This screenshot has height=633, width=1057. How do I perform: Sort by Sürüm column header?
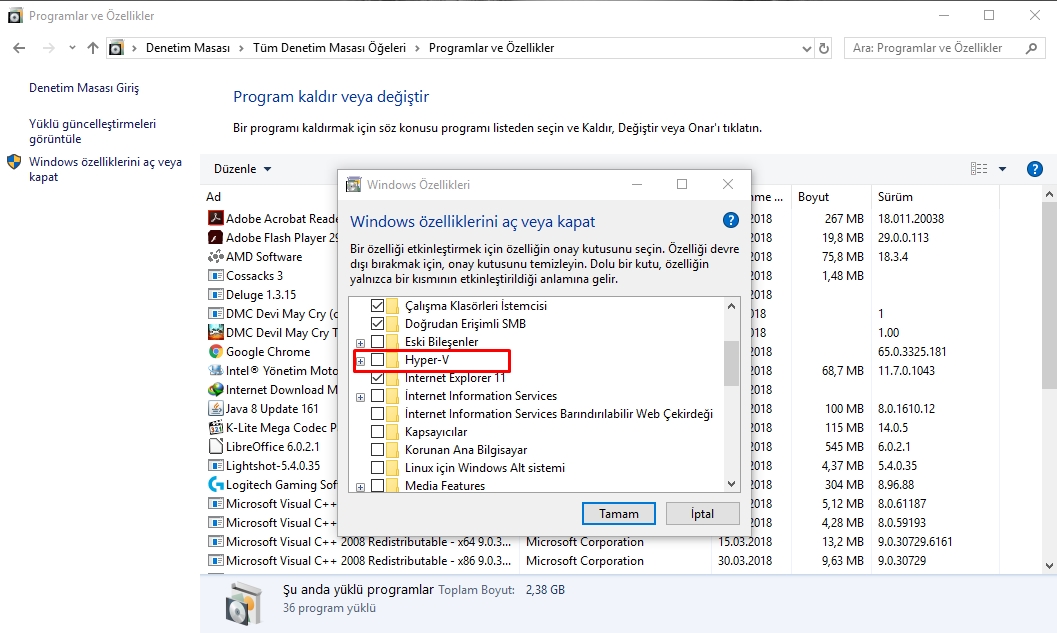click(895, 197)
